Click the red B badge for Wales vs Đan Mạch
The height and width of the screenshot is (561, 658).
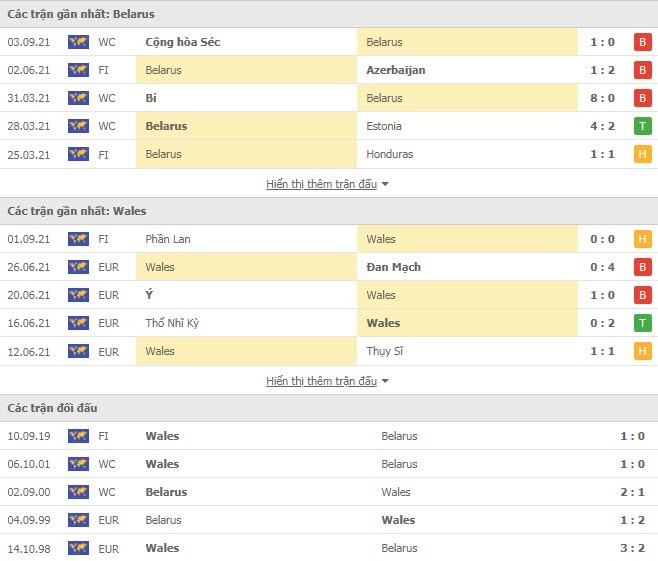(x=642, y=267)
